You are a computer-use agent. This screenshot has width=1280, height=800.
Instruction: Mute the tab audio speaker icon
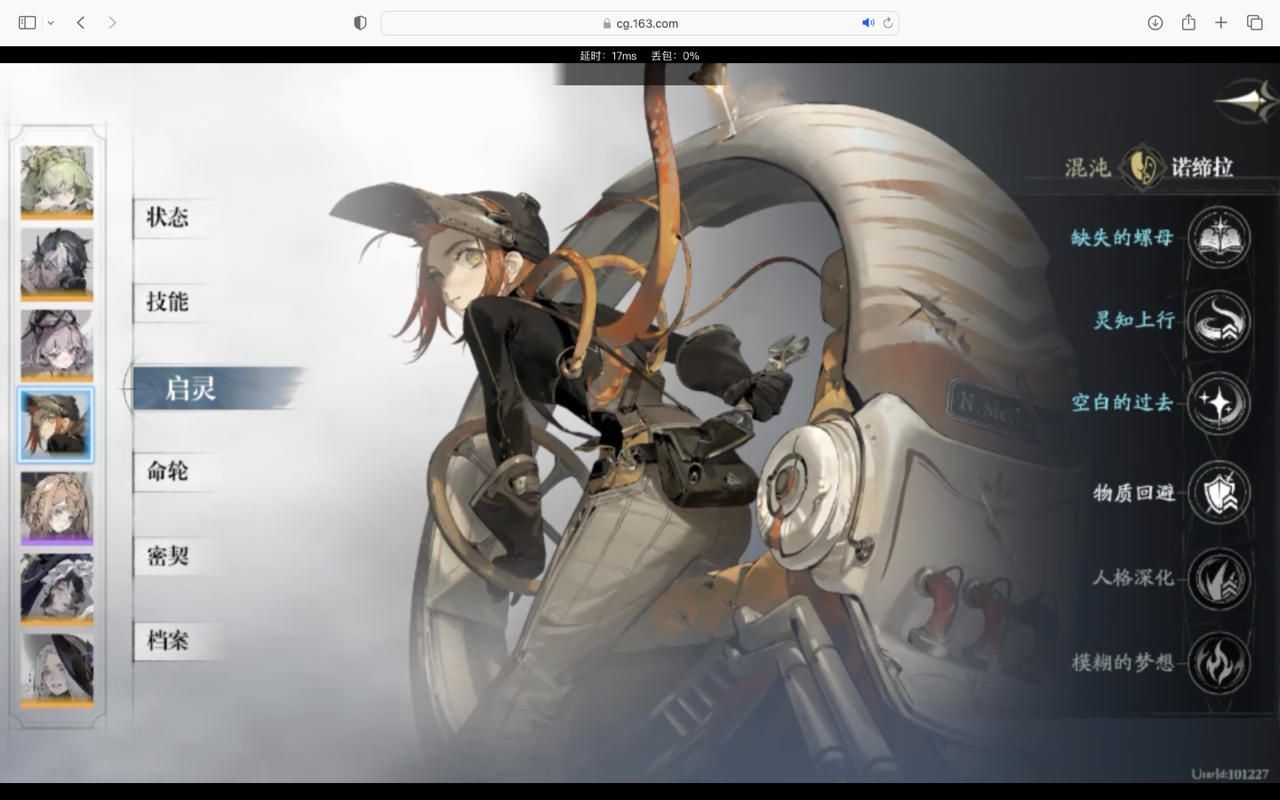point(867,23)
